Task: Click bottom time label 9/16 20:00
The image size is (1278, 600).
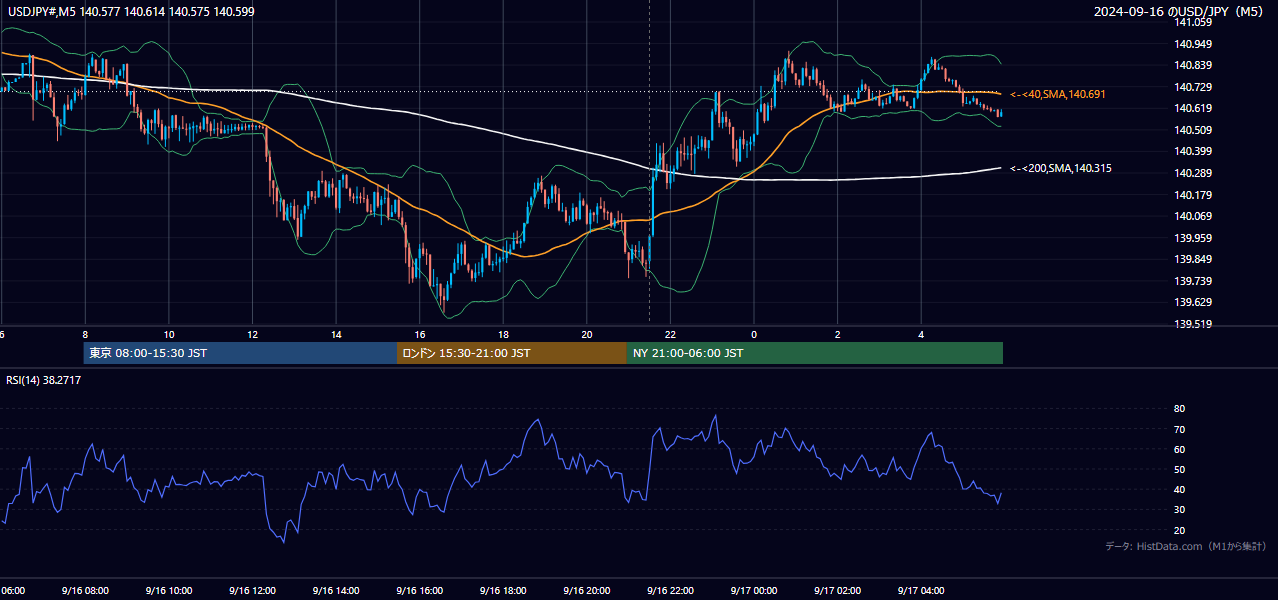Action: 586,590
